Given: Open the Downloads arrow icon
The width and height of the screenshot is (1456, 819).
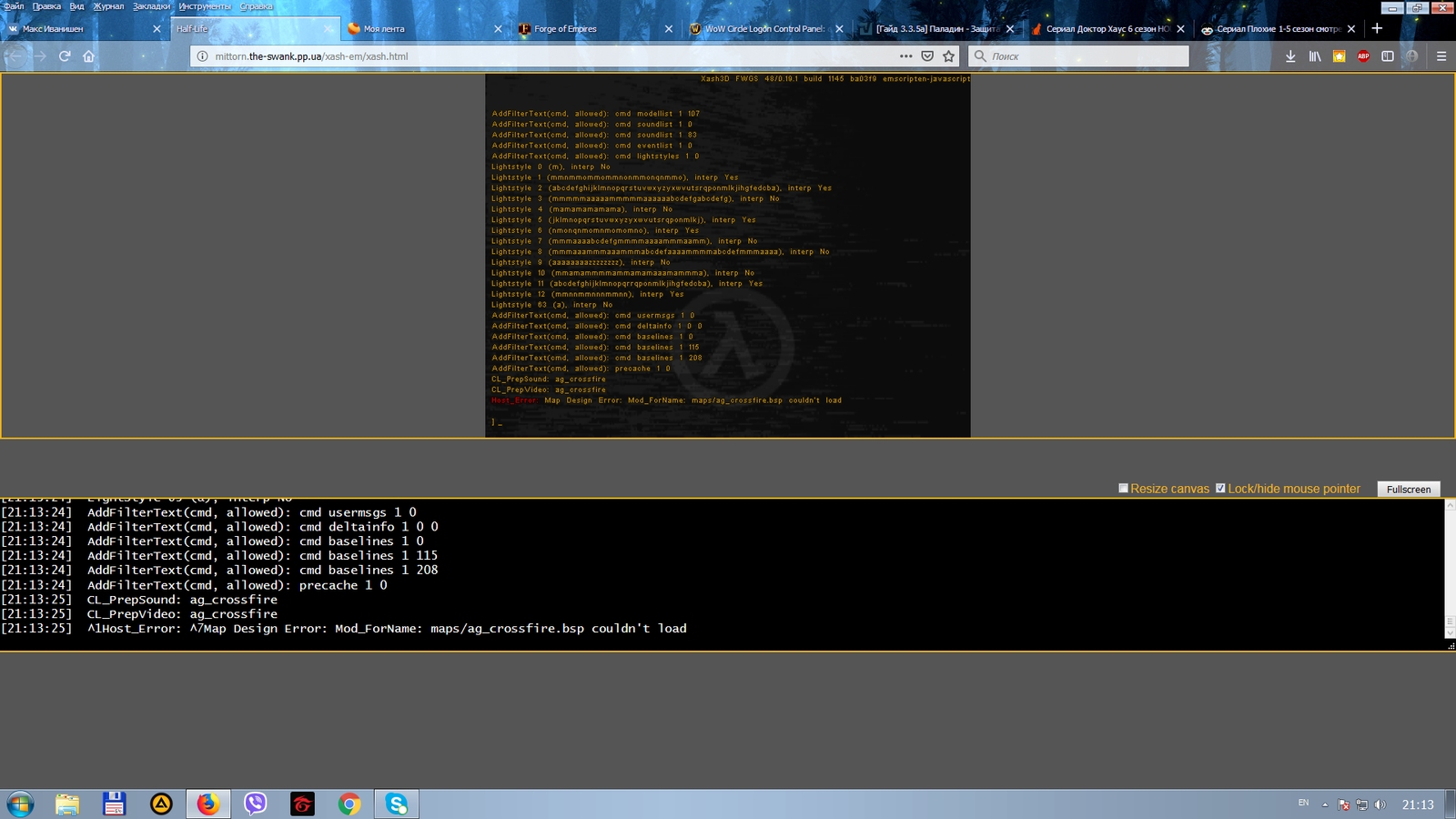Looking at the screenshot, I should pyautogui.click(x=1290, y=56).
